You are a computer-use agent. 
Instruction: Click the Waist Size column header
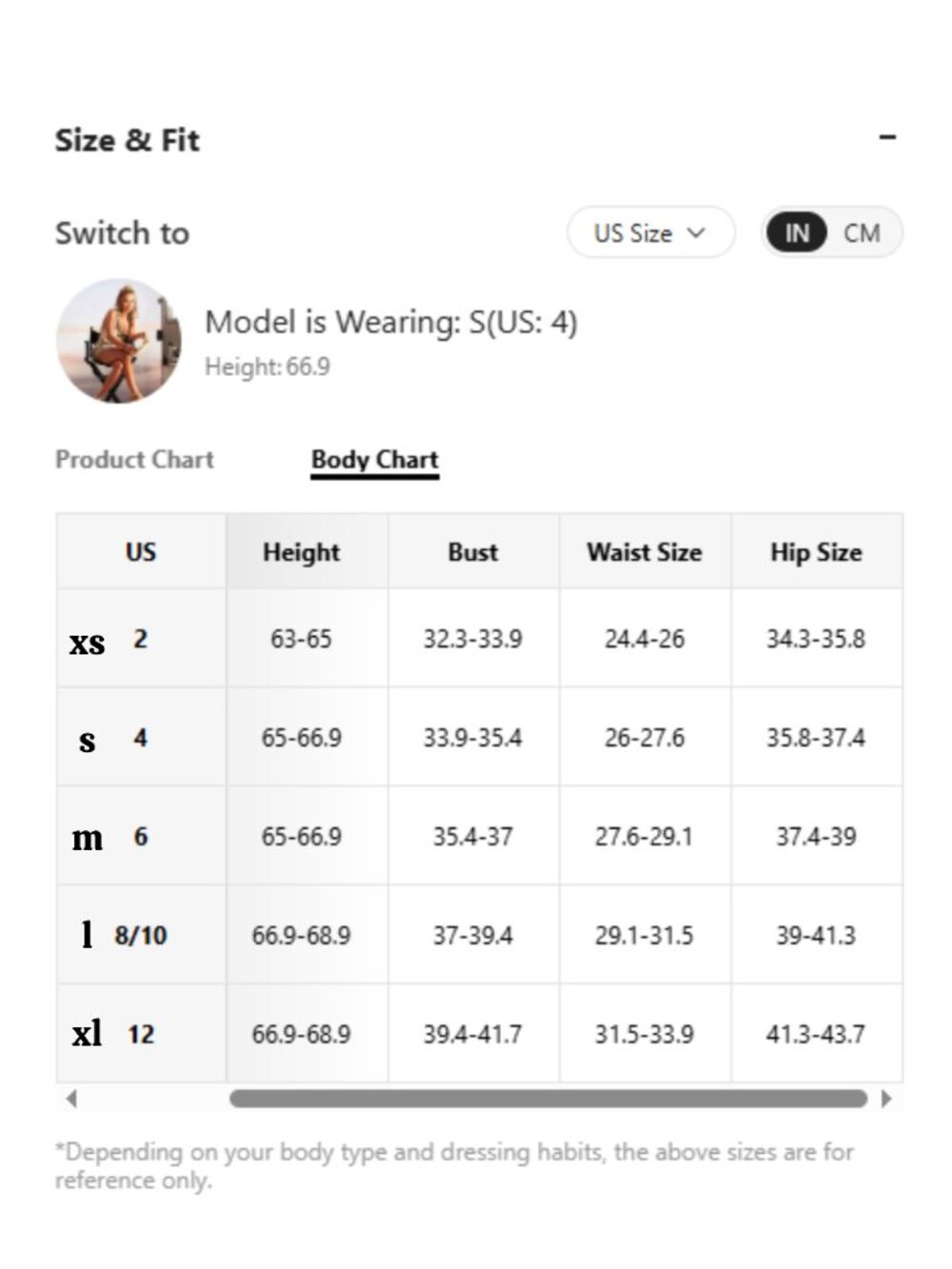(645, 551)
